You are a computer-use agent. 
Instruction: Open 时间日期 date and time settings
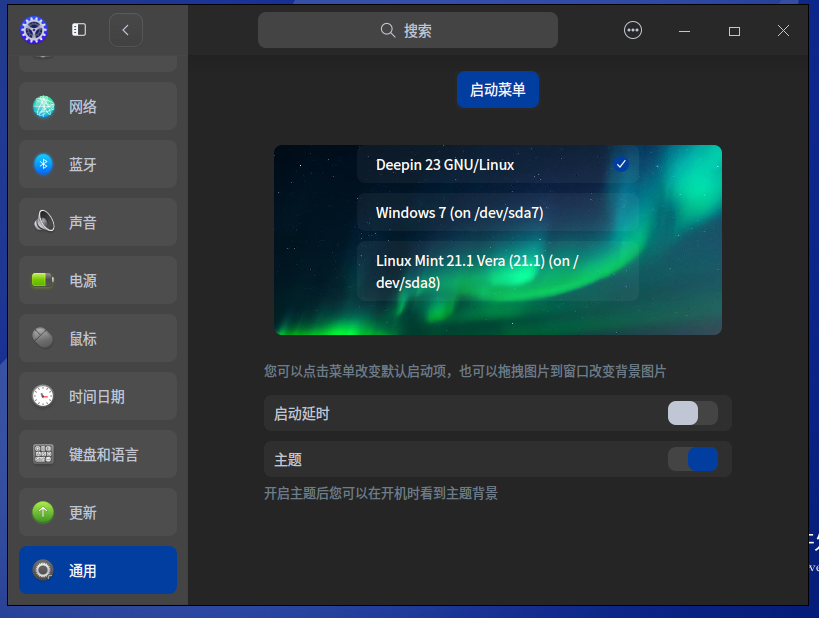(97, 396)
